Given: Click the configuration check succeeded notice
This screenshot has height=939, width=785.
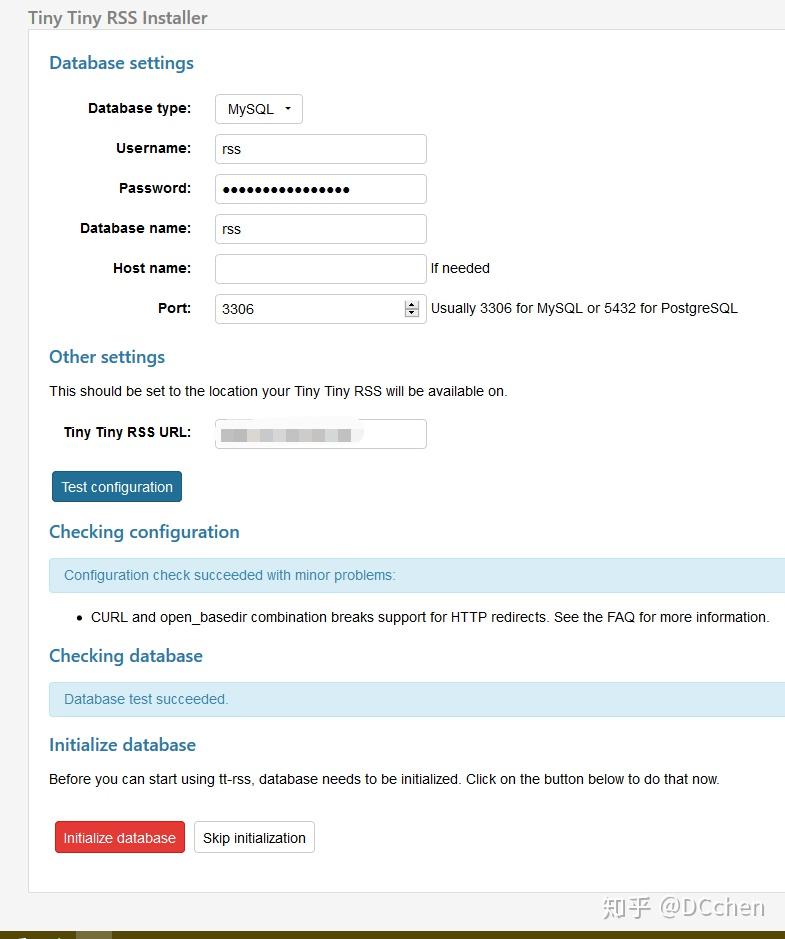Looking at the screenshot, I should 417,575.
